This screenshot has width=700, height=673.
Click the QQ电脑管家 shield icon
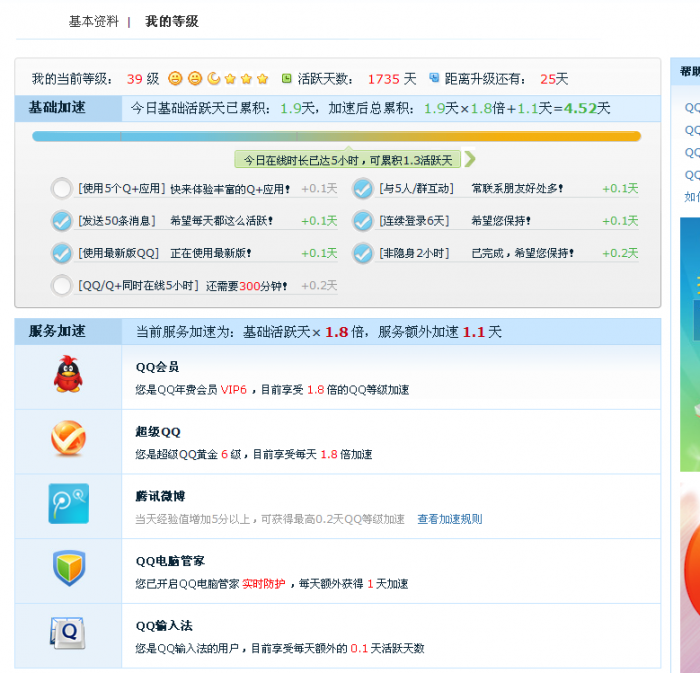pos(69,568)
